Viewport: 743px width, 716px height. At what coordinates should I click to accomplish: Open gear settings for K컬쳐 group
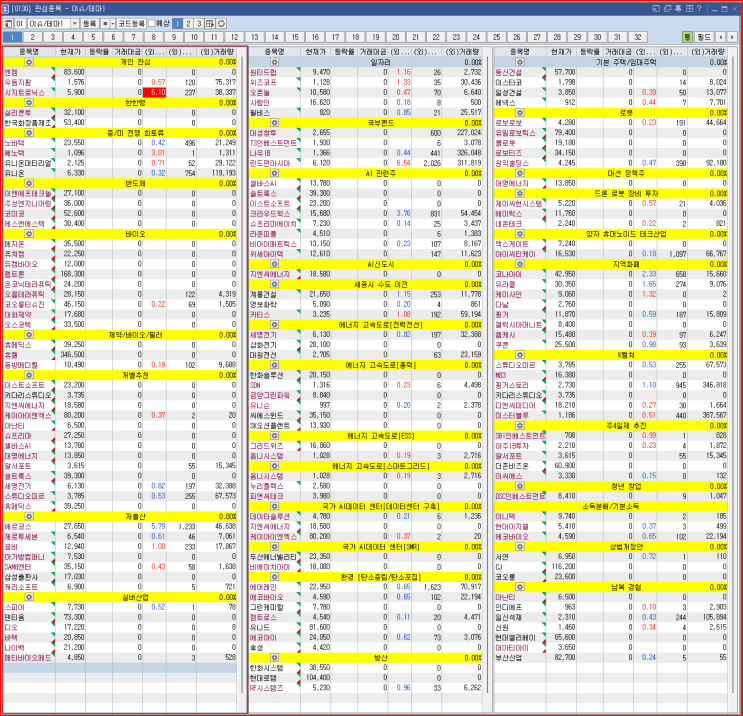tap(520, 355)
